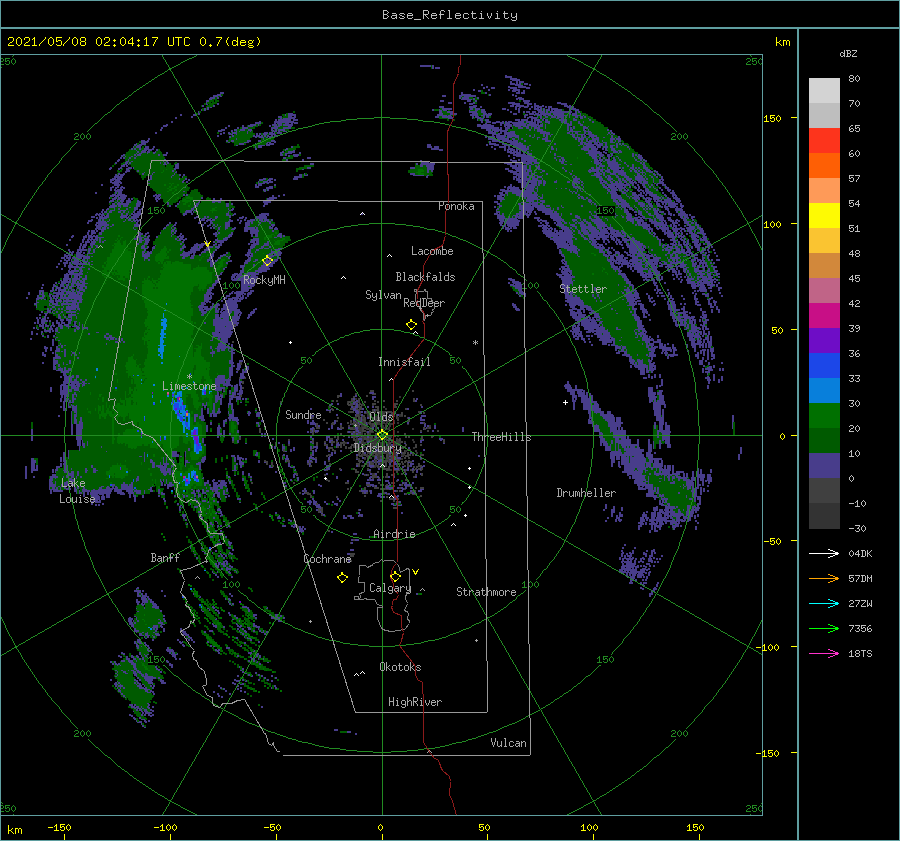Click the ThreeHills label
This screenshot has height=841, width=900.
pos(502,437)
